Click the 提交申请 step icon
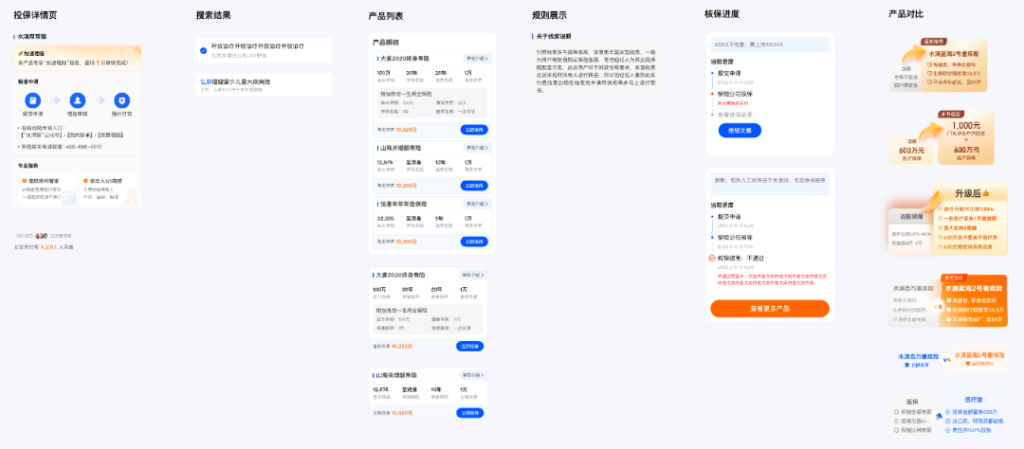The height and width of the screenshot is (449, 1024). click(33, 100)
